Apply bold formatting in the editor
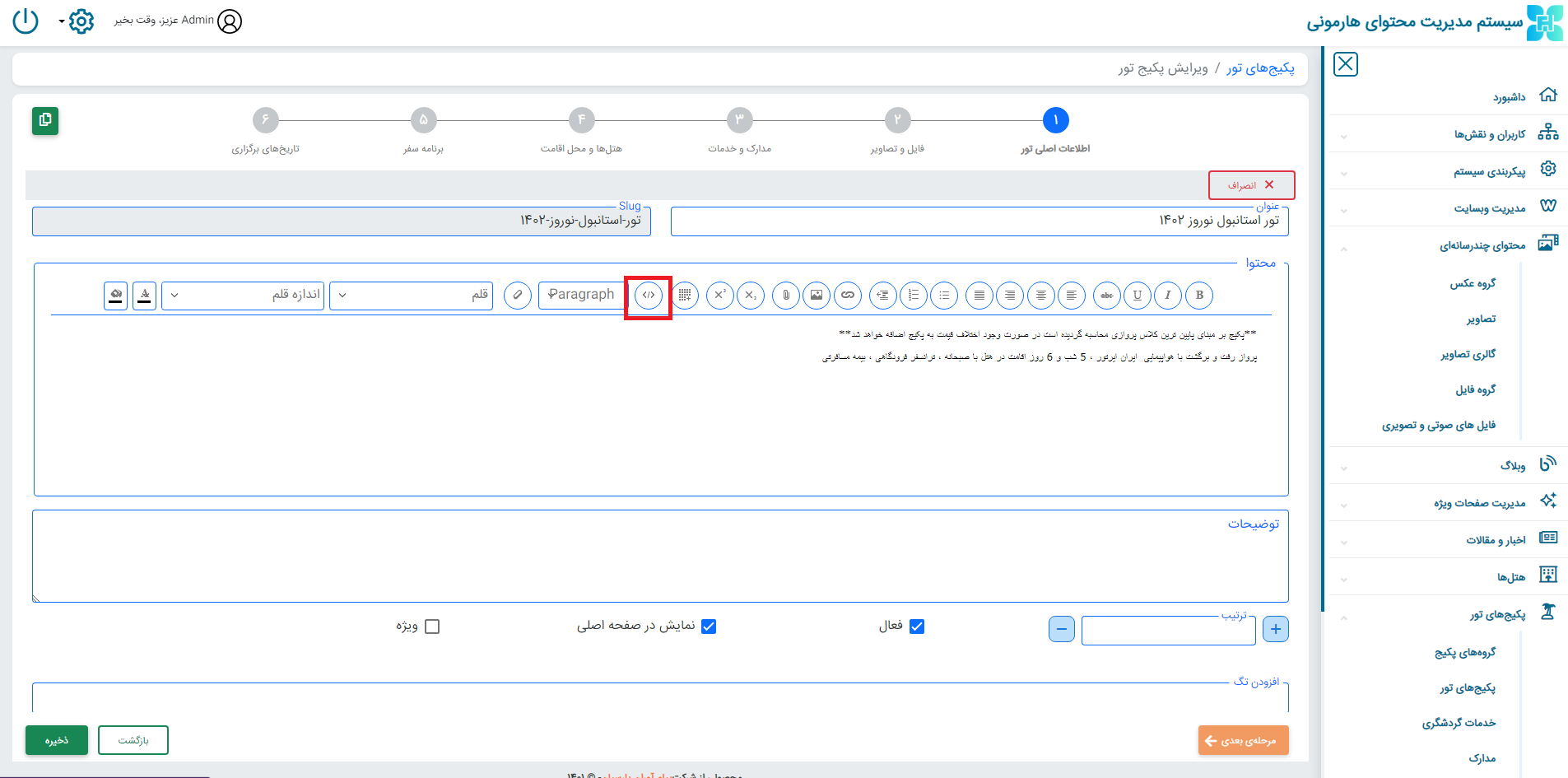 [1199, 295]
